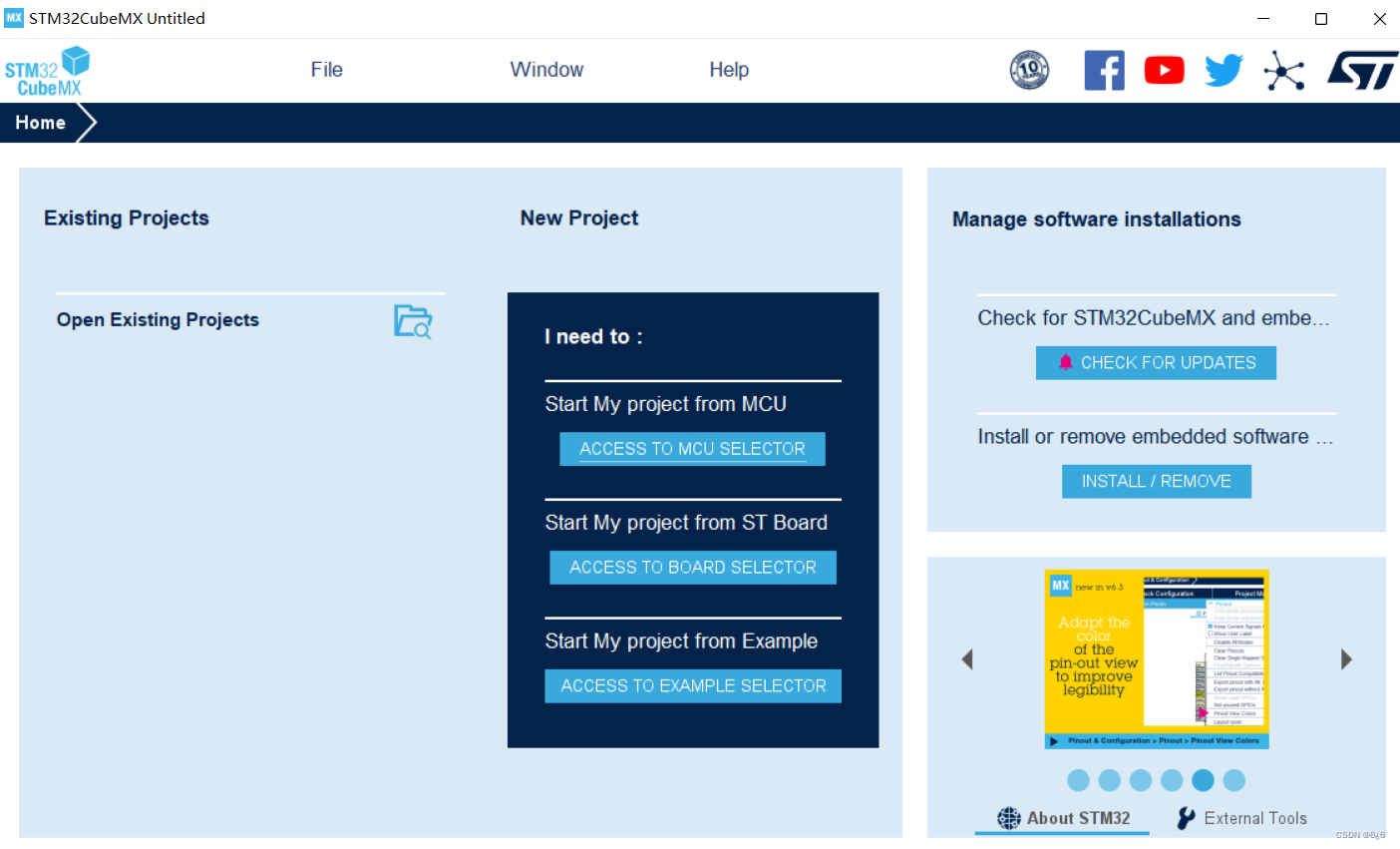Go to Home breadcrumb

[41, 123]
